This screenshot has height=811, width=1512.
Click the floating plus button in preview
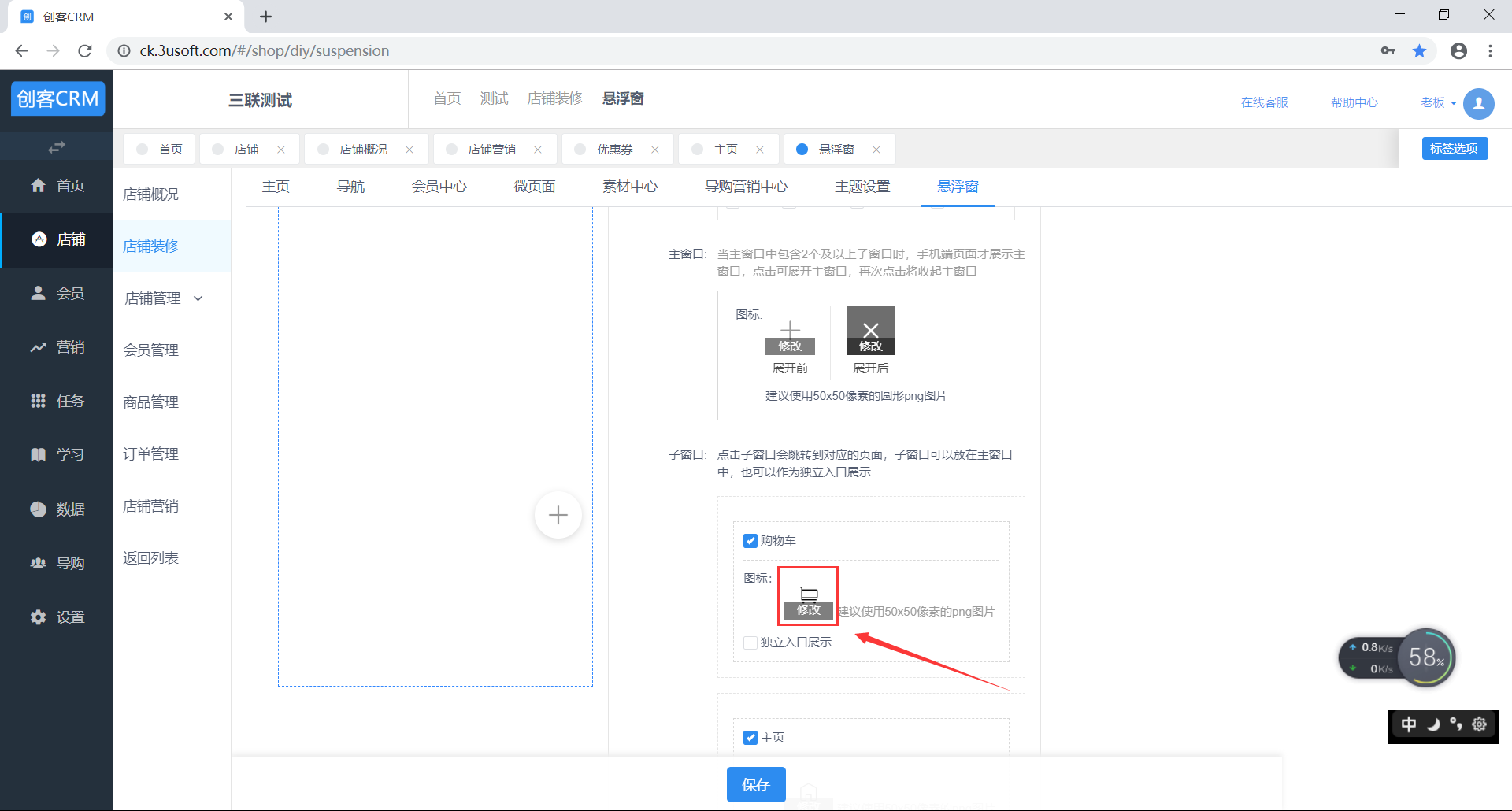558,515
